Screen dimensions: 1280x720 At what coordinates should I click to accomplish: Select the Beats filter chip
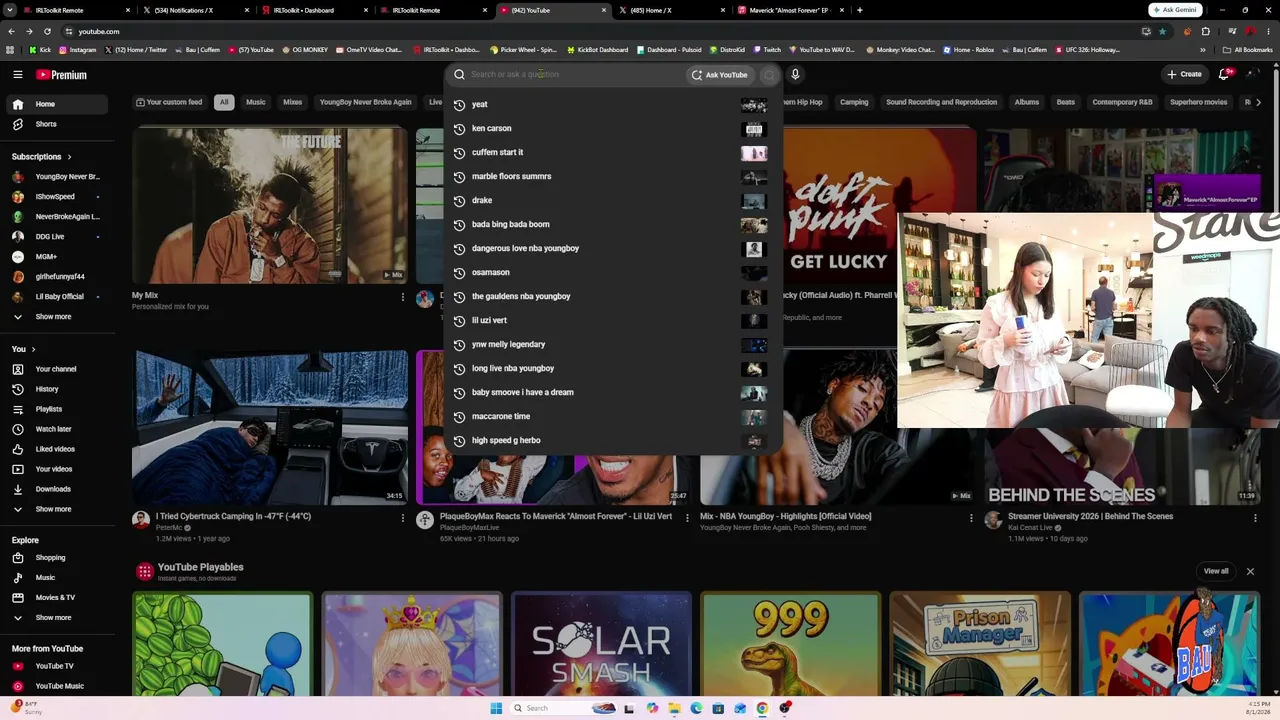click(1066, 102)
